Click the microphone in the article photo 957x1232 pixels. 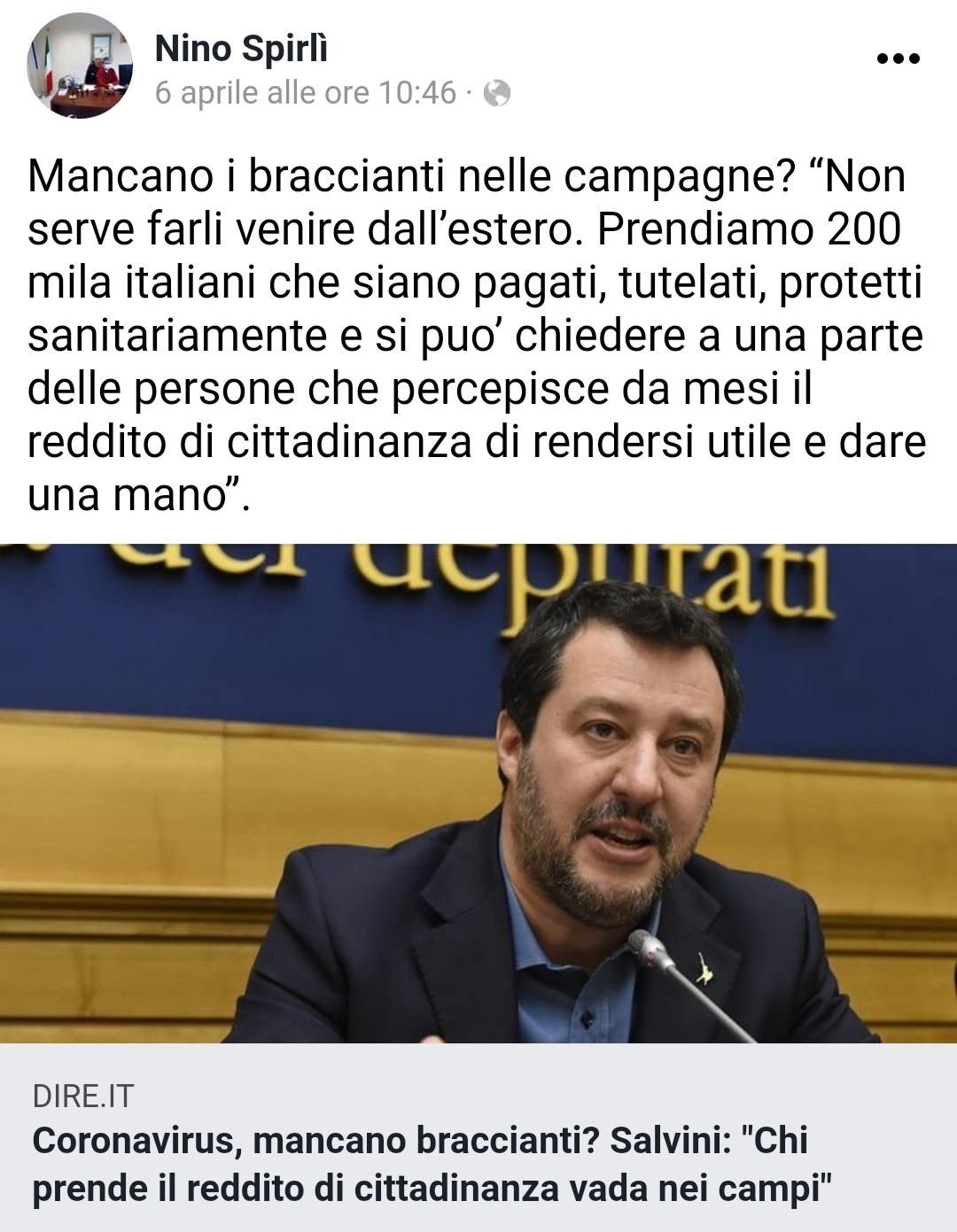651,952
